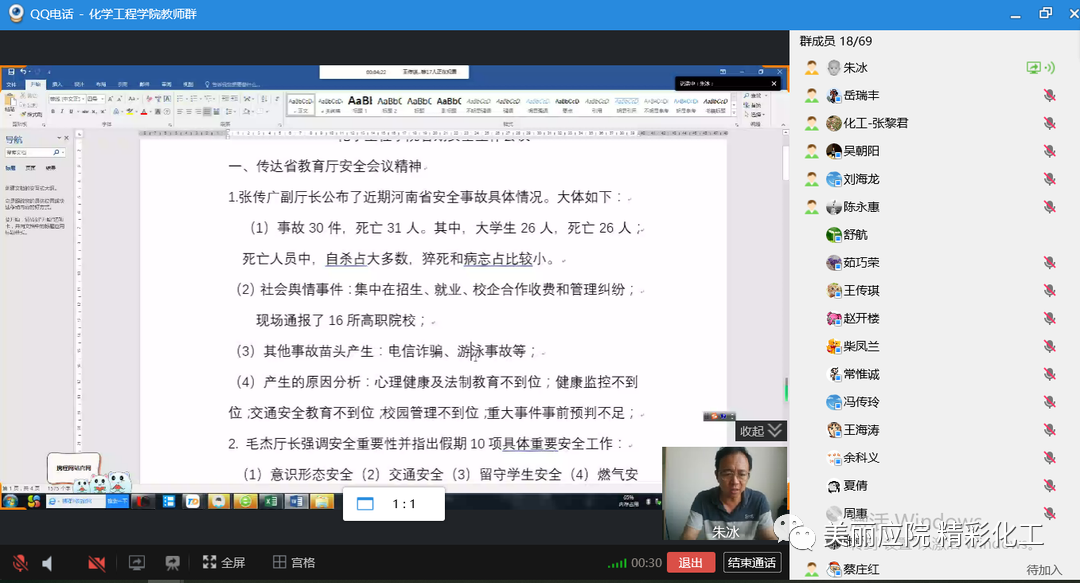Click the muted mic icon next to 岳瑞丰
The height and width of the screenshot is (583, 1080).
coord(1049,95)
